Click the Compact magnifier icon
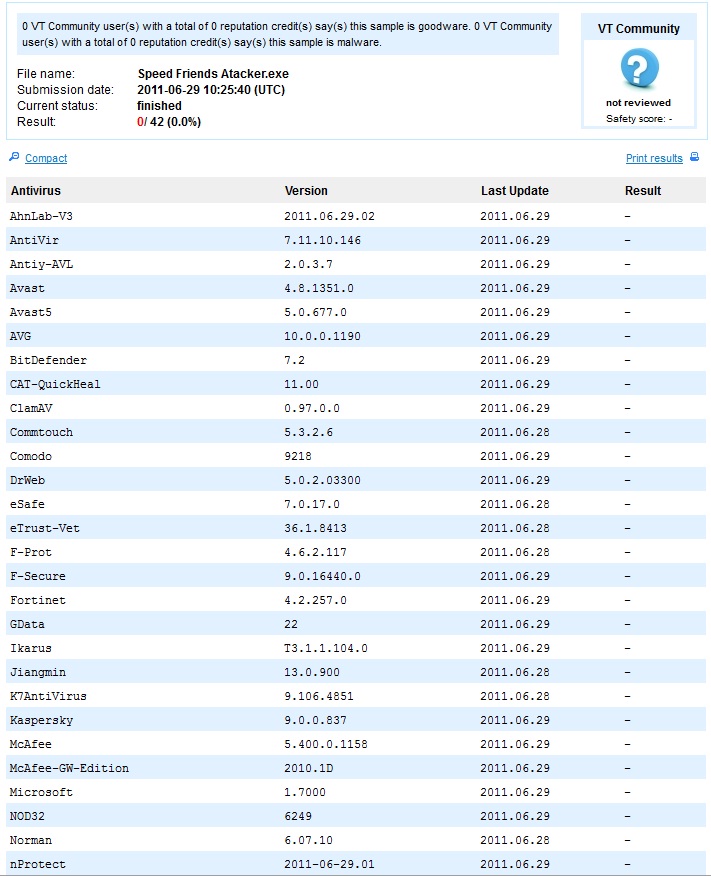The width and height of the screenshot is (711, 876). (x=15, y=157)
